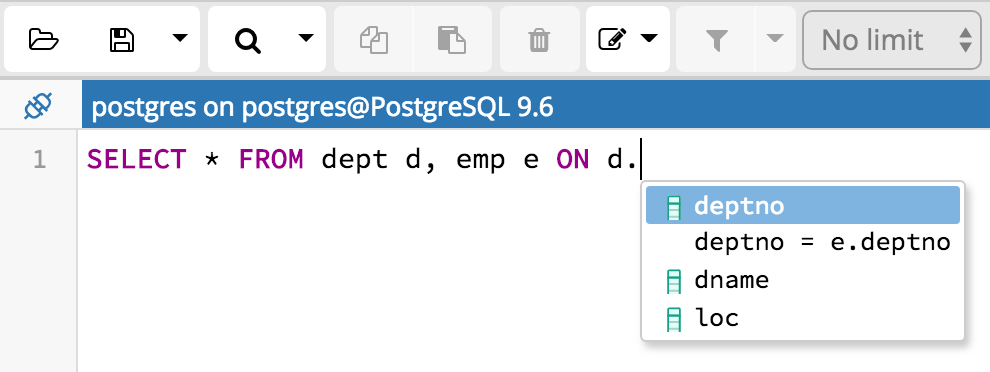Viewport: 990px width, 372px height.
Task: Click the word dept in the query
Action: 354,159
